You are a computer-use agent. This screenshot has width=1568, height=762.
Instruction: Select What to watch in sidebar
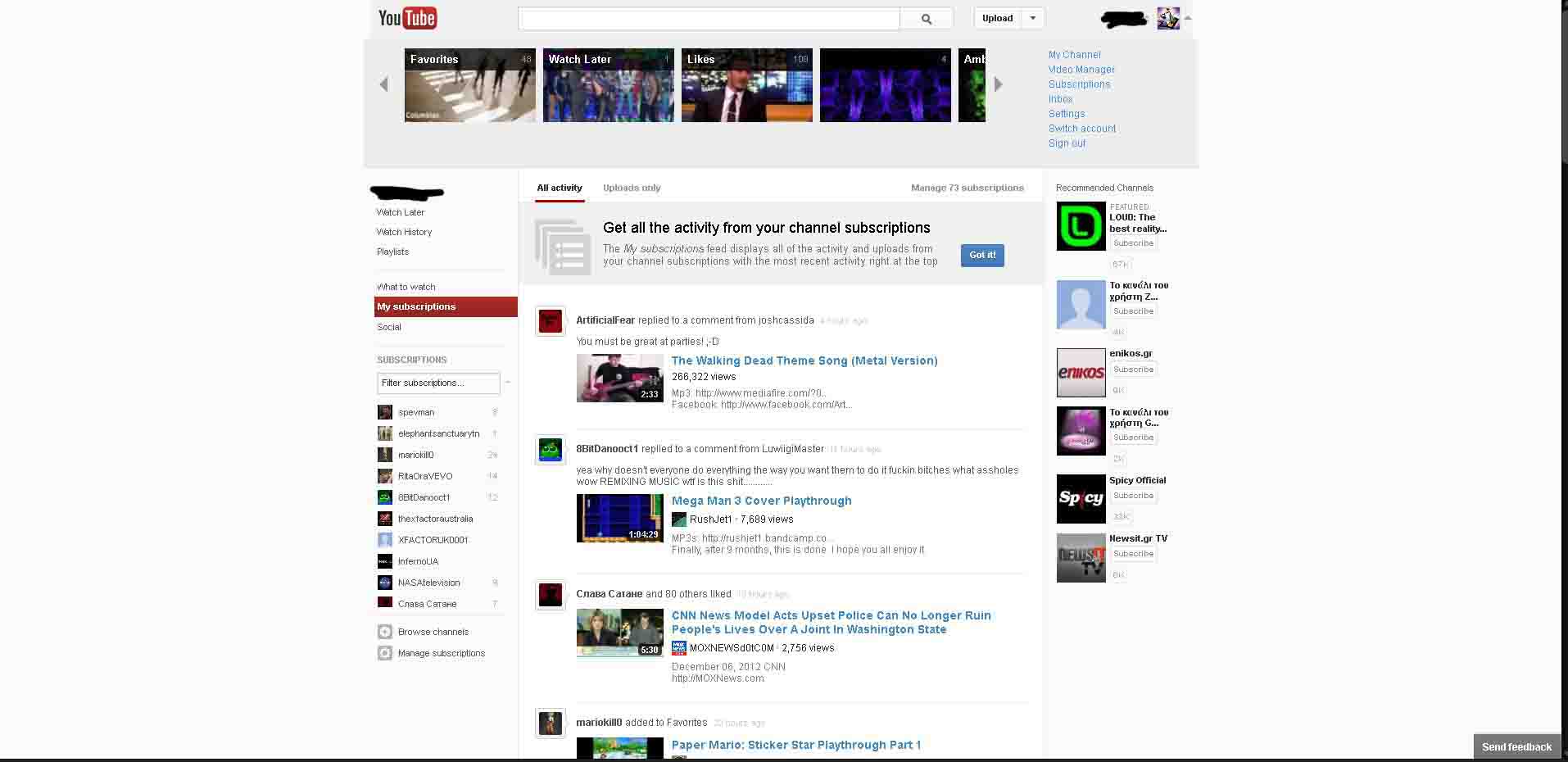406,287
